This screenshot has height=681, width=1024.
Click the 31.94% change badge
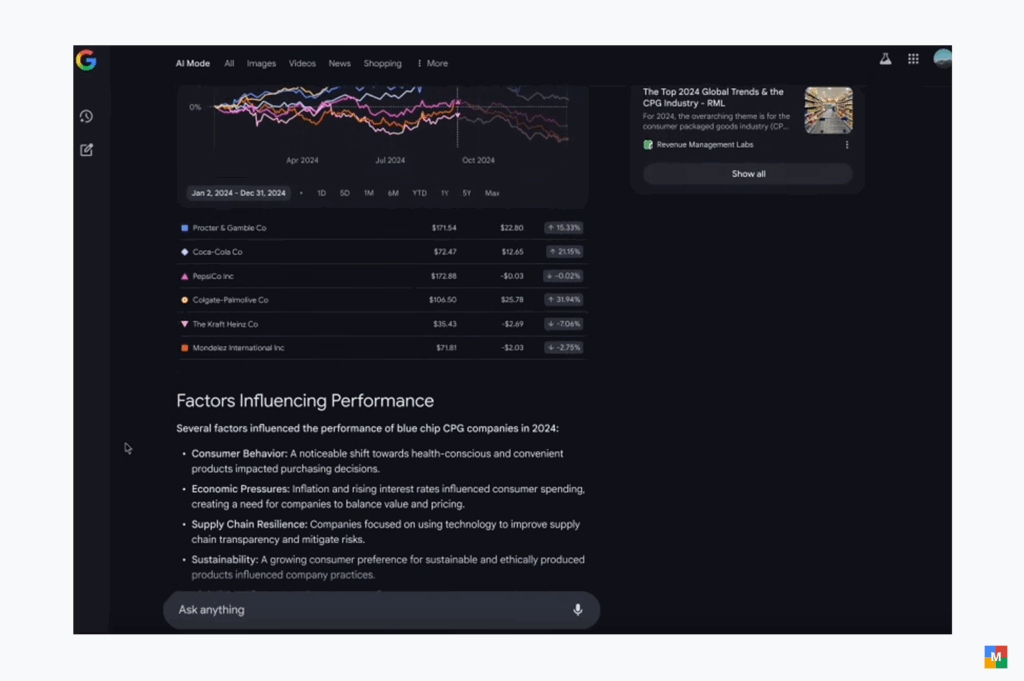564,300
